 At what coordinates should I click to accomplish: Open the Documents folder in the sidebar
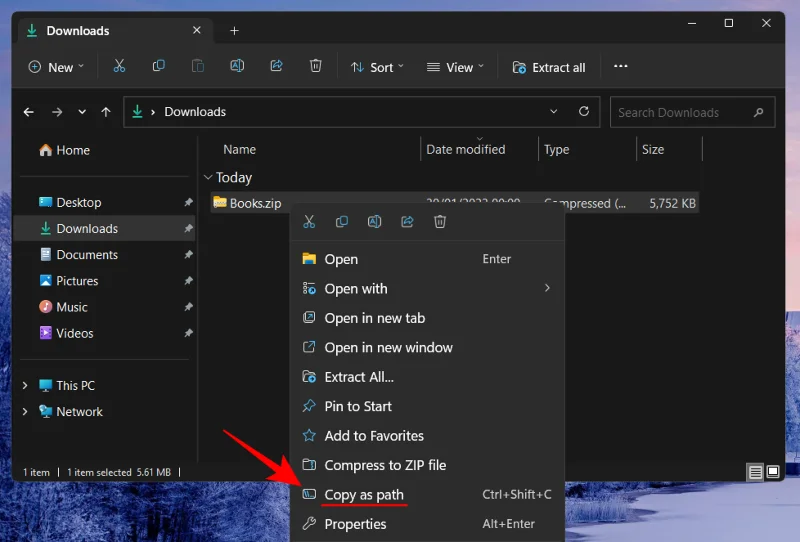tap(87, 255)
